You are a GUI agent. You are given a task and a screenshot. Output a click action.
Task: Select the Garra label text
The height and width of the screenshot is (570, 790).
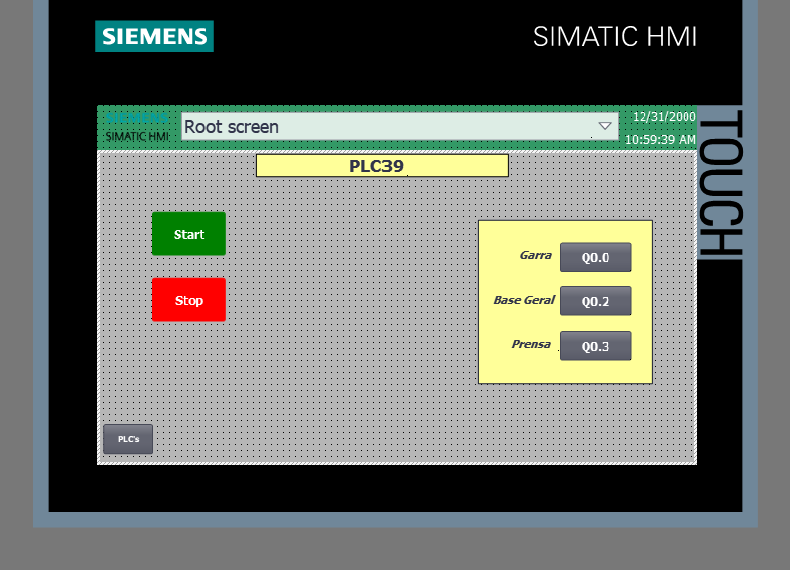pyautogui.click(x=536, y=255)
